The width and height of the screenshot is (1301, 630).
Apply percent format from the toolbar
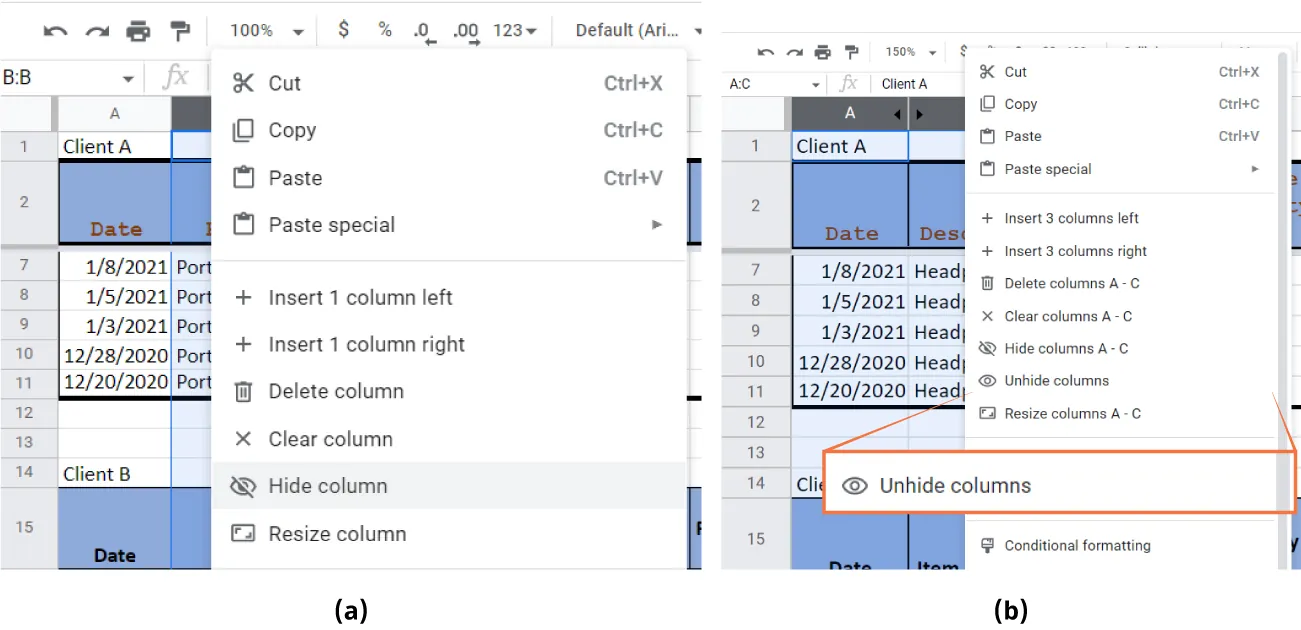[384, 31]
